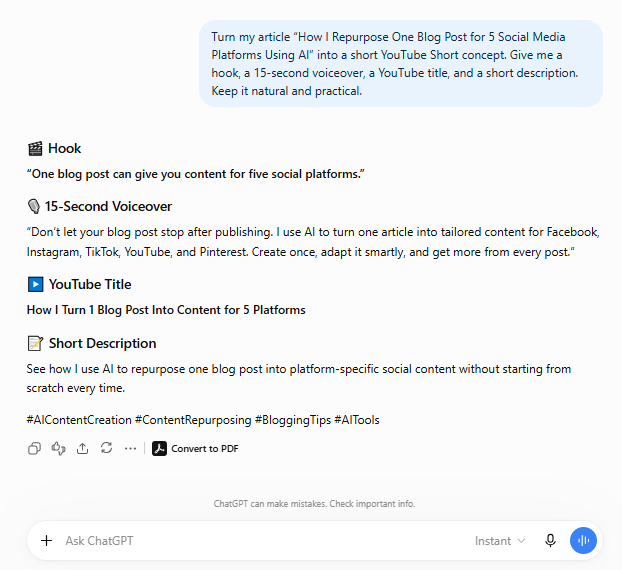
Task: Click the description text 'See how I use AI'
Action: (299, 378)
